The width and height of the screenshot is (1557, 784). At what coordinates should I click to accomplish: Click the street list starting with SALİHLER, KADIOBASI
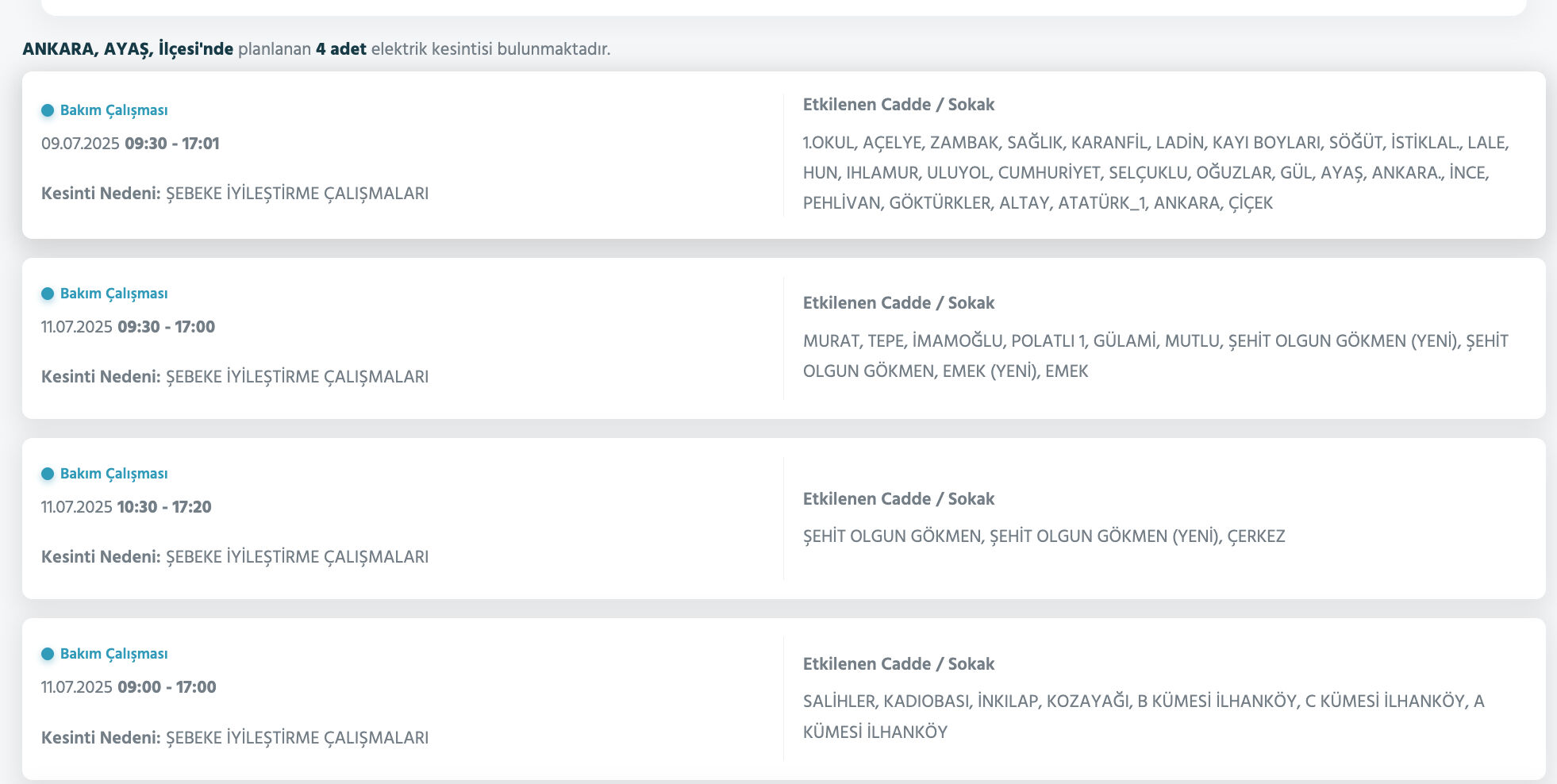pyautogui.click(x=1143, y=716)
